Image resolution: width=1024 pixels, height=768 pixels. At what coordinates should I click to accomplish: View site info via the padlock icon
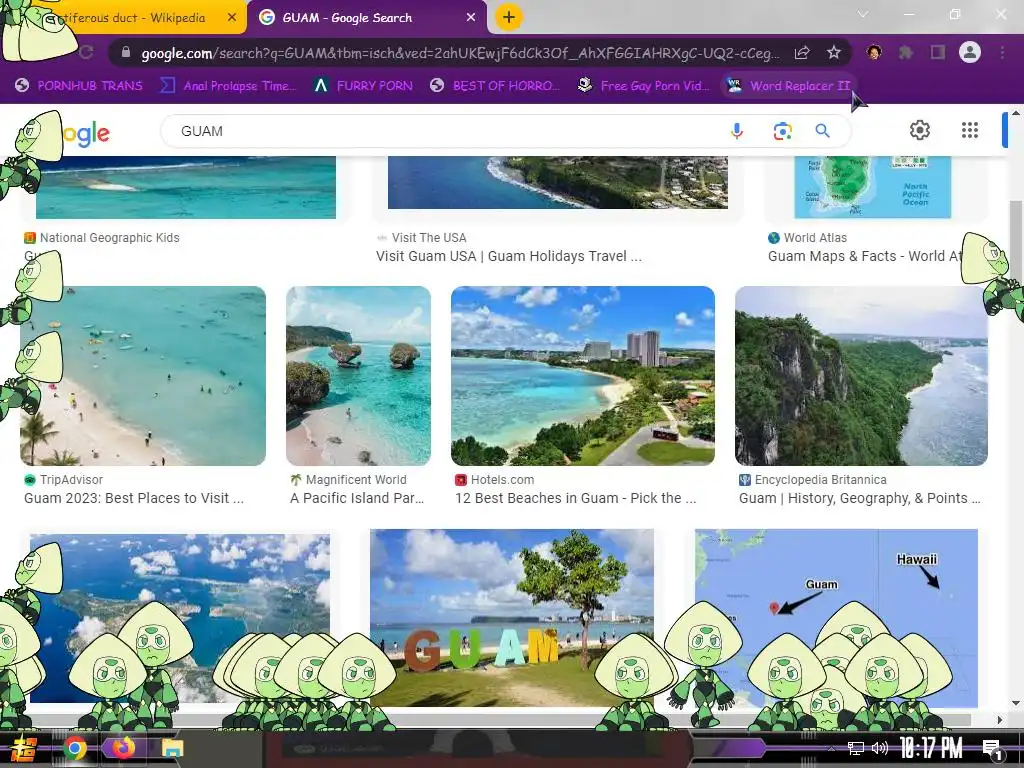126,53
